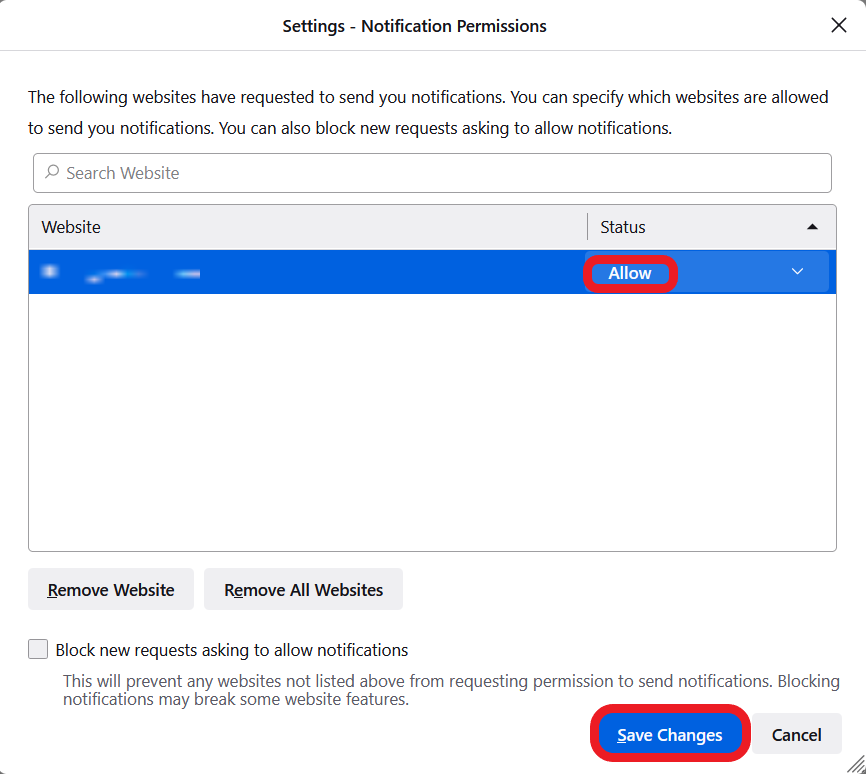
Task: Click the resize grip at dialog corner
Action: click(x=854, y=763)
